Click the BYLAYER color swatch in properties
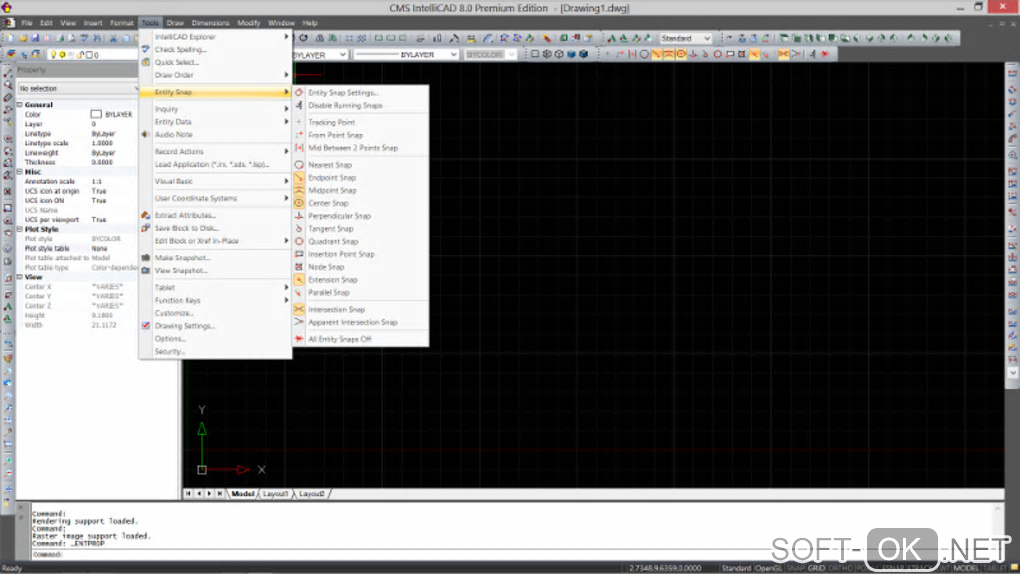The height and width of the screenshot is (574, 1020). coord(96,115)
